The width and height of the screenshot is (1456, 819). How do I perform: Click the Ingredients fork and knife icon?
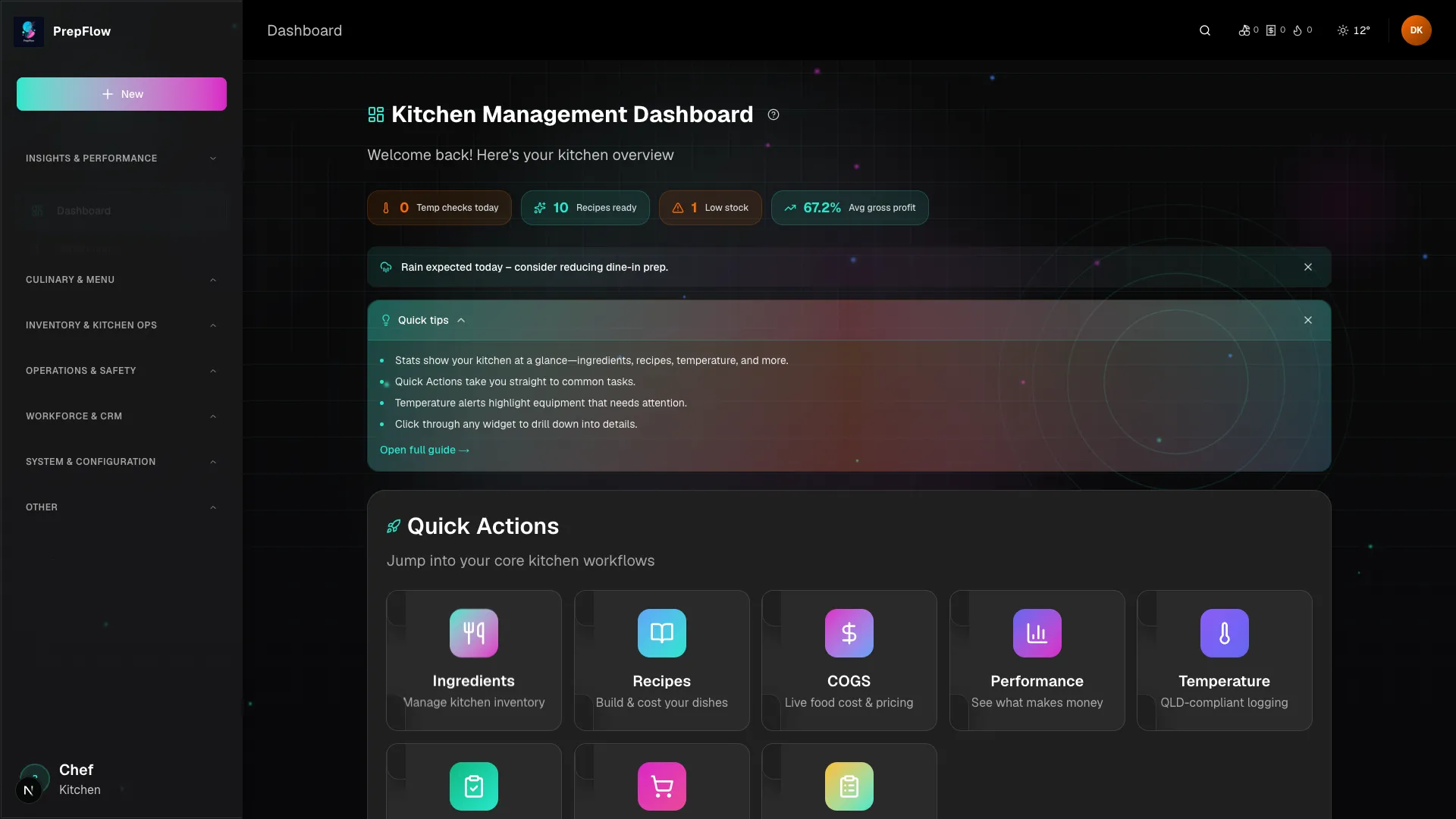pyautogui.click(x=474, y=633)
